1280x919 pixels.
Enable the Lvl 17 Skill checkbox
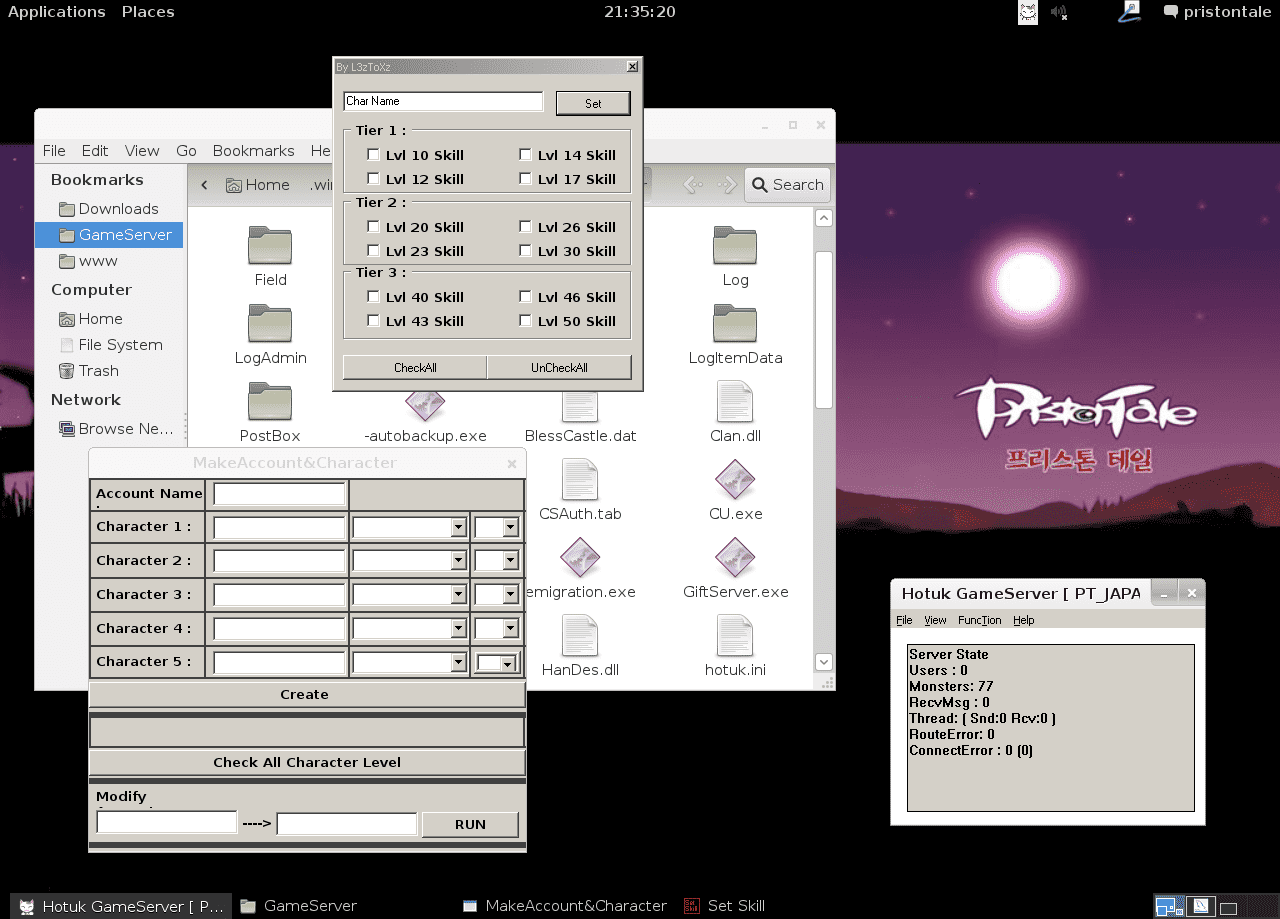pyautogui.click(x=525, y=179)
